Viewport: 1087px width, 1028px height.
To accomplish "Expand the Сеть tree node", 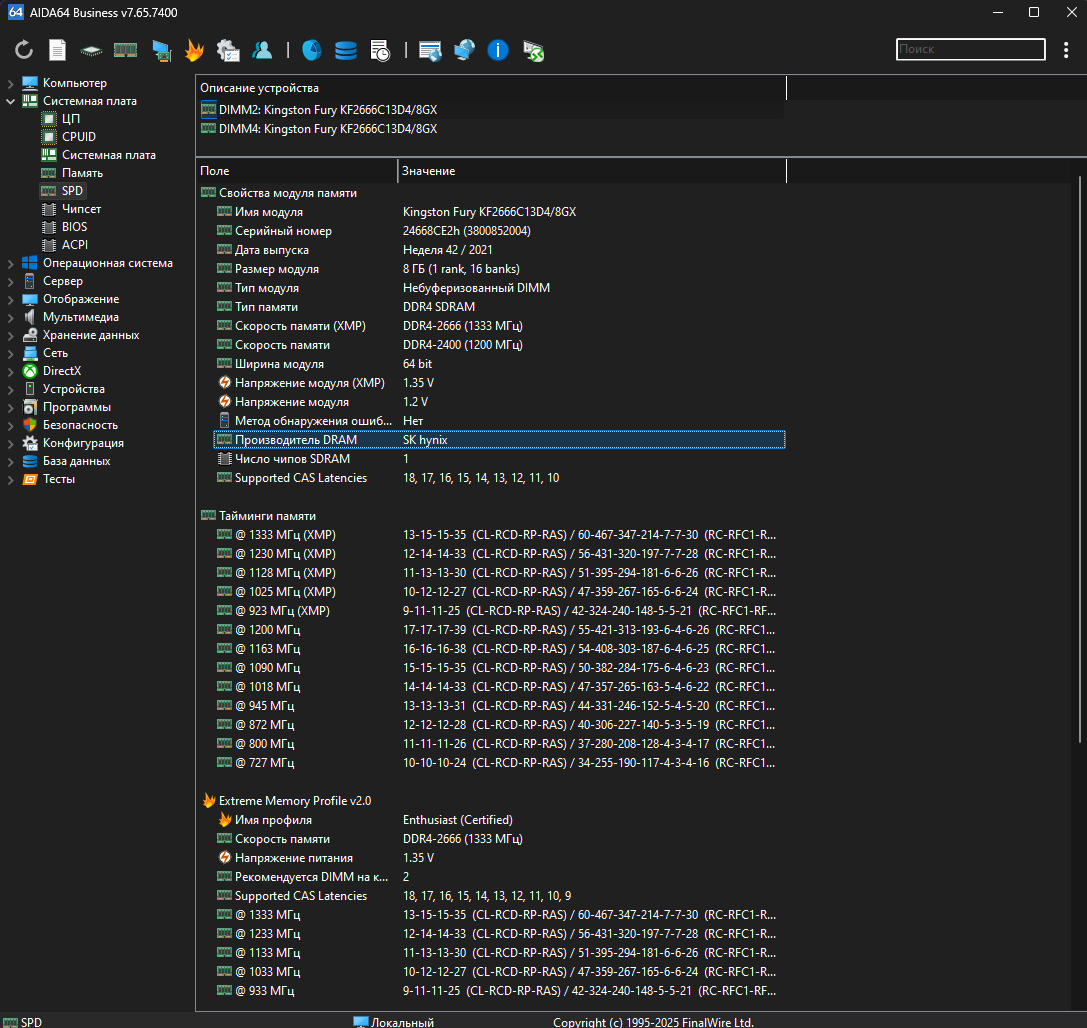I will click(x=10, y=354).
